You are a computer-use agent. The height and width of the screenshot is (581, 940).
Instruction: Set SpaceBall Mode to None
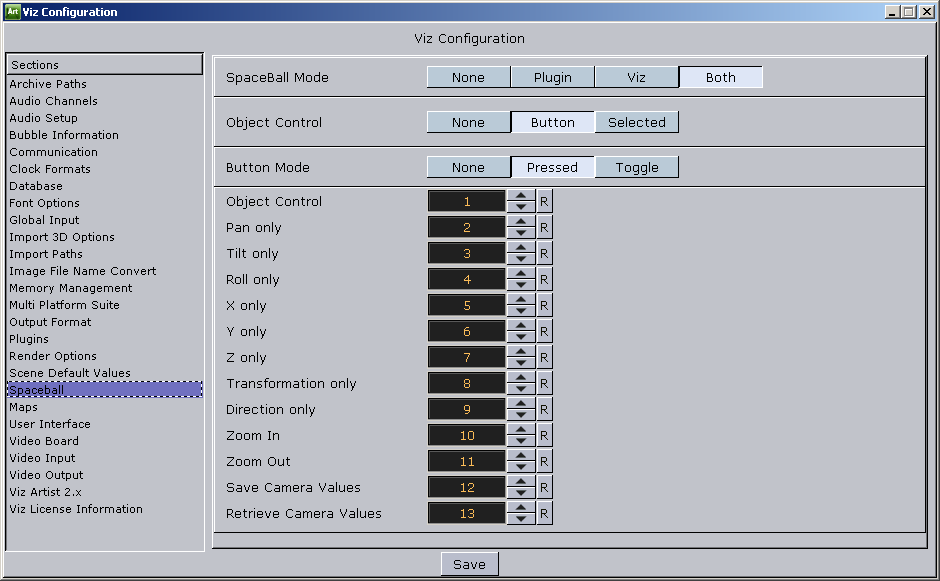point(468,78)
